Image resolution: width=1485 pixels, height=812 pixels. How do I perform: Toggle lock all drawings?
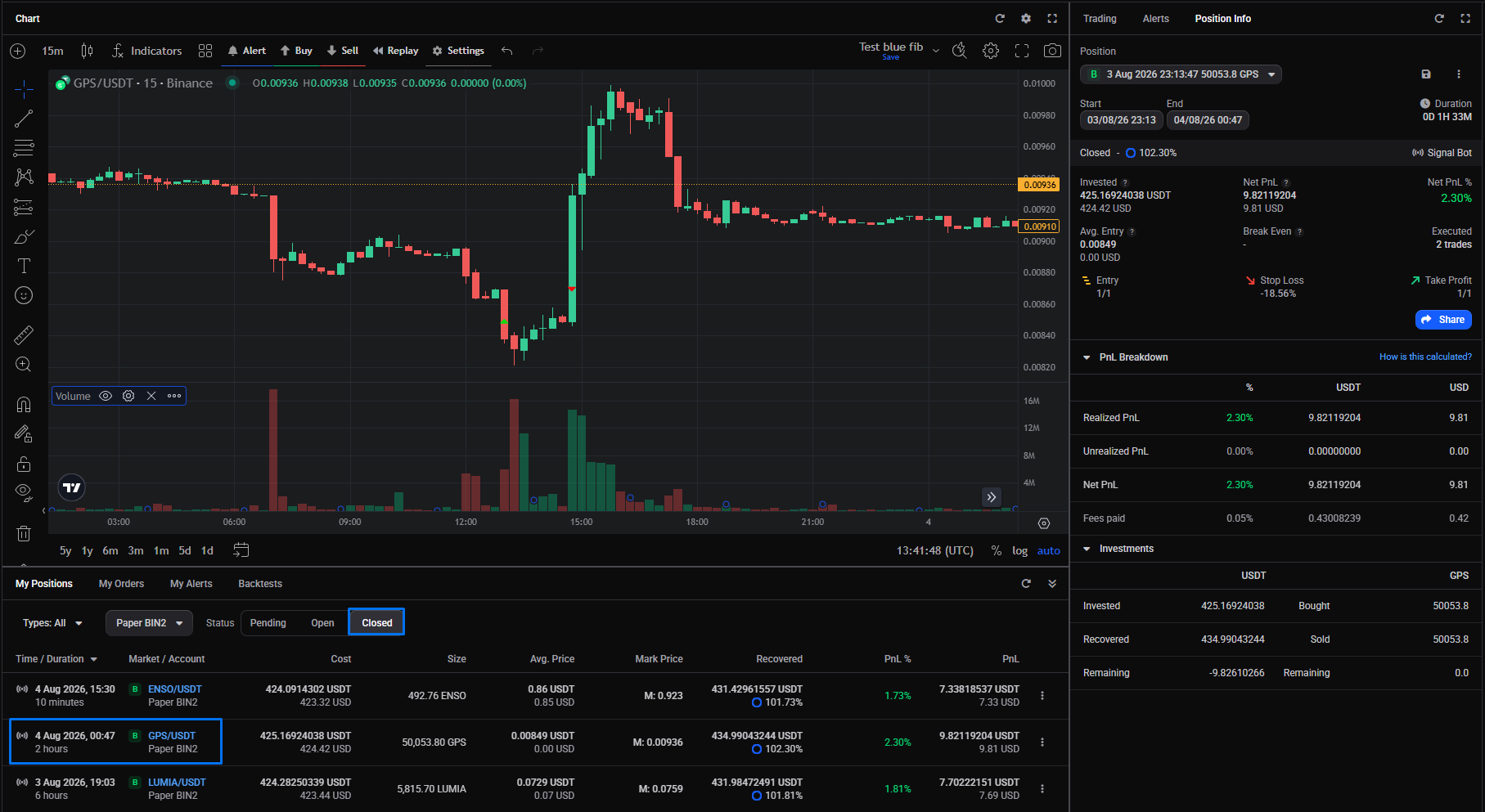(x=24, y=464)
